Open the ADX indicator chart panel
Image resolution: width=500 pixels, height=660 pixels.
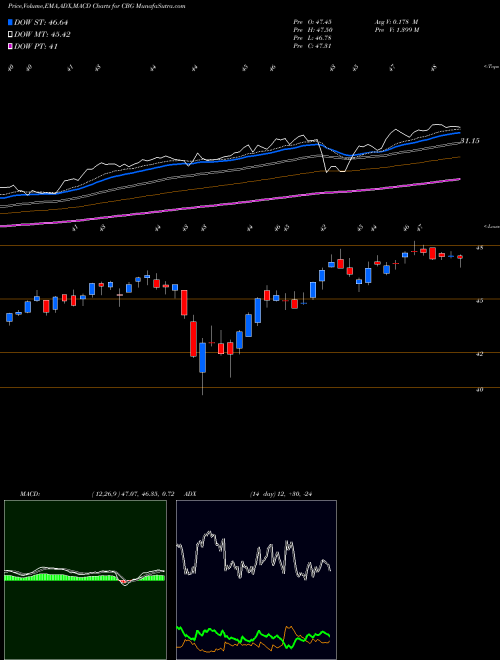pos(256,580)
